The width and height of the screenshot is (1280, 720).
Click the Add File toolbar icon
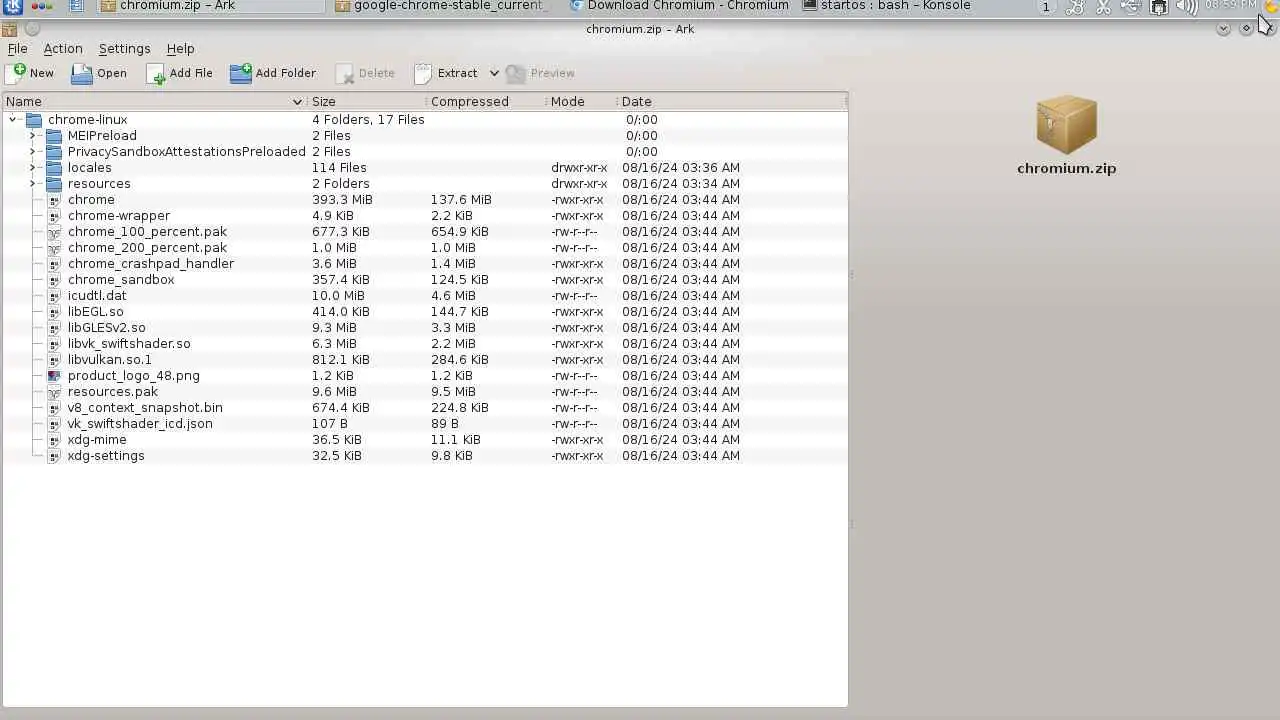click(x=155, y=73)
